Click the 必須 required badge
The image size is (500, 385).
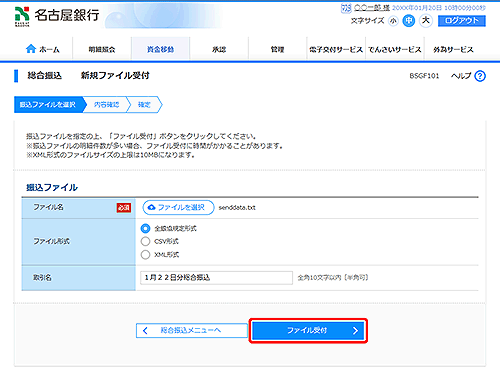(124, 208)
